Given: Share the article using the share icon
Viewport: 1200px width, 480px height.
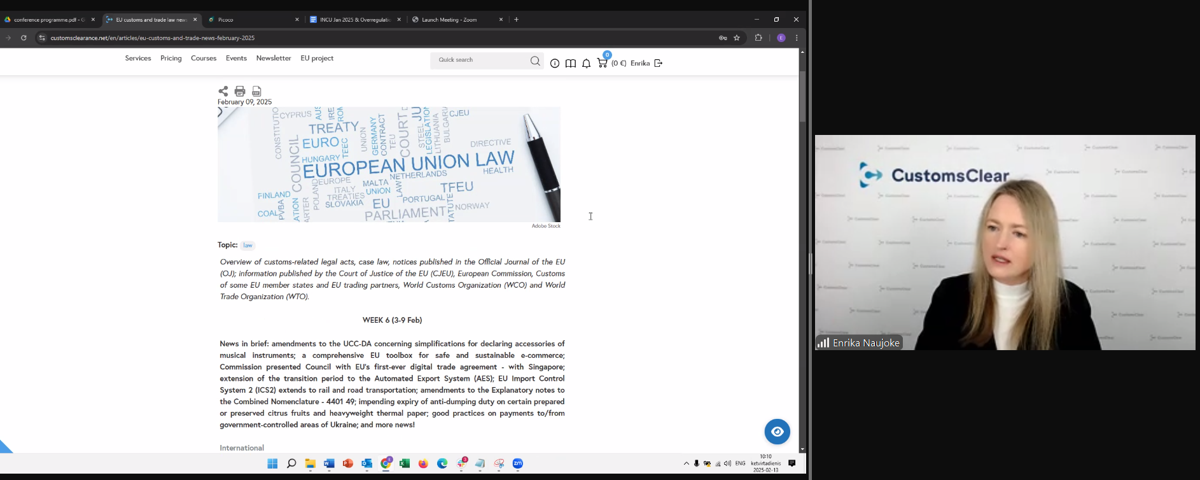Looking at the screenshot, I should click(x=223, y=91).
